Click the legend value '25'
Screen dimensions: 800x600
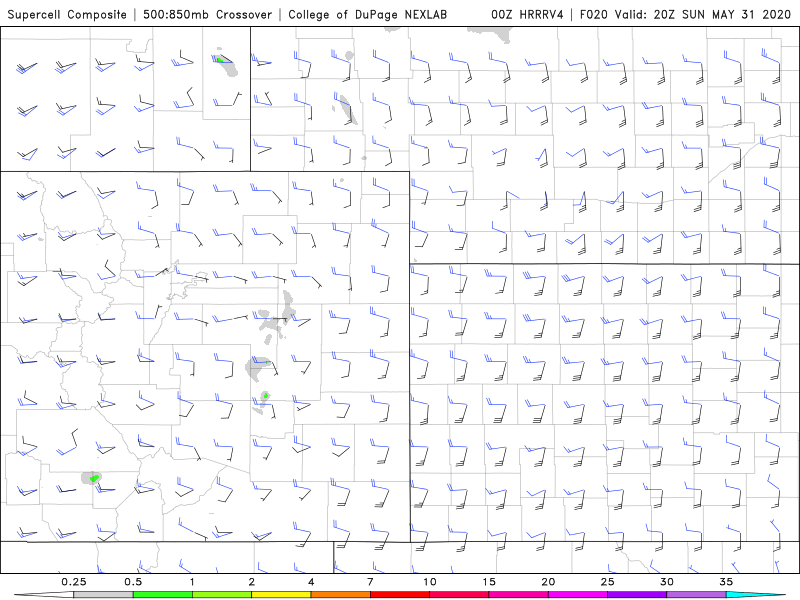click(x=607, y=582)
